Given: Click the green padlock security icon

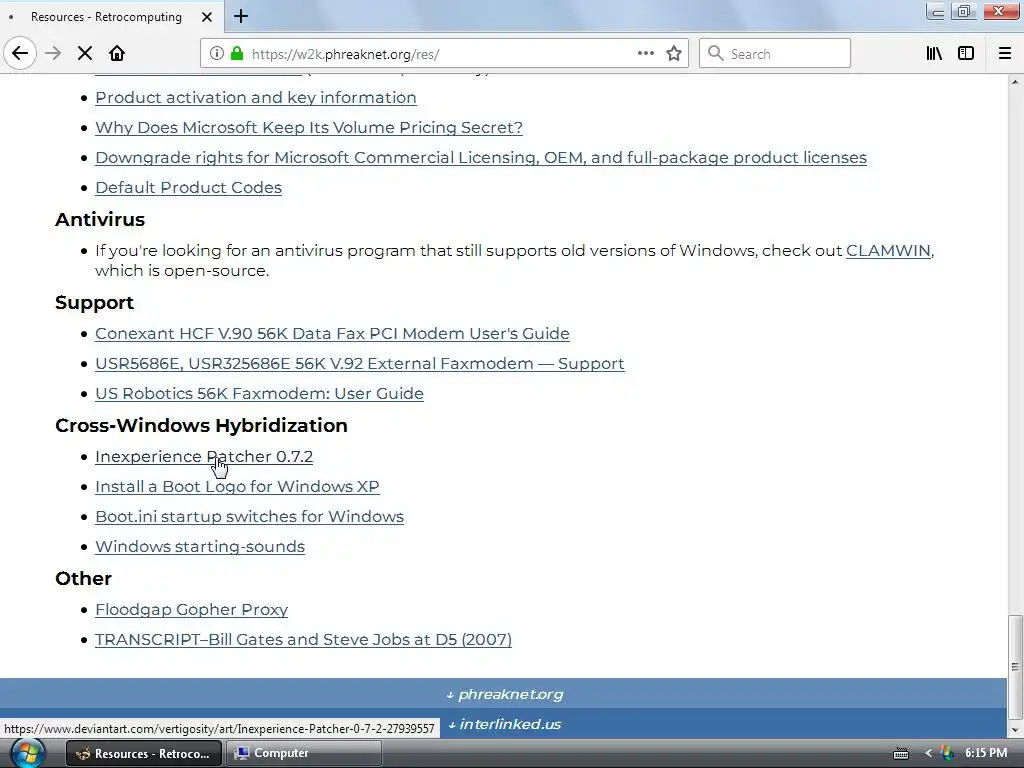Looking at the screenshot, I should (x=237, y=54).
